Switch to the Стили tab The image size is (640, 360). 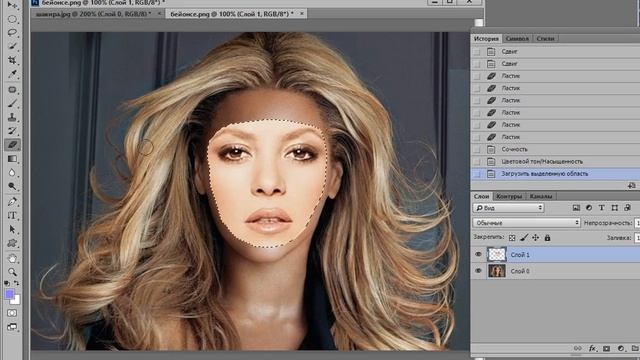point(545,39)
